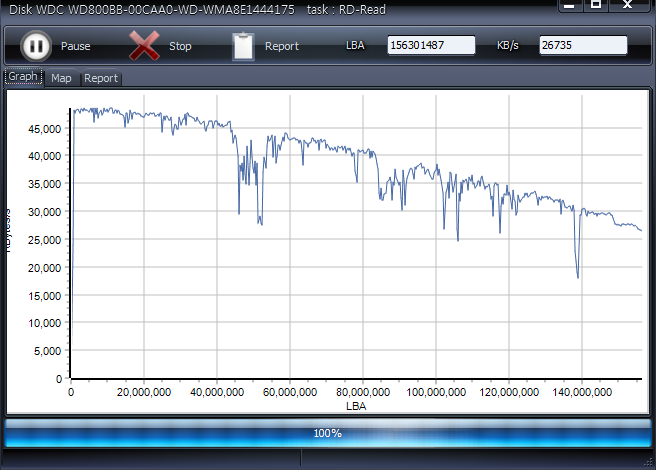The width and height of the screenshot is (656, 470).
Task: Click the 100% progress bar
Action: coord(328,433)
